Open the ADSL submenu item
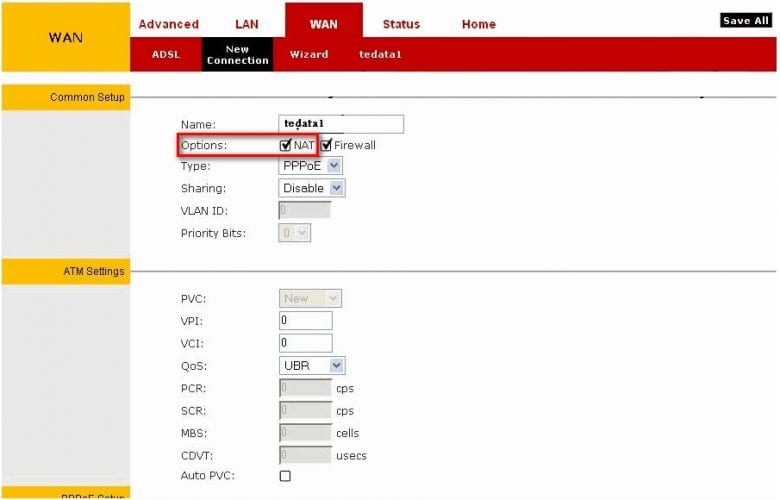 point(166,54)
